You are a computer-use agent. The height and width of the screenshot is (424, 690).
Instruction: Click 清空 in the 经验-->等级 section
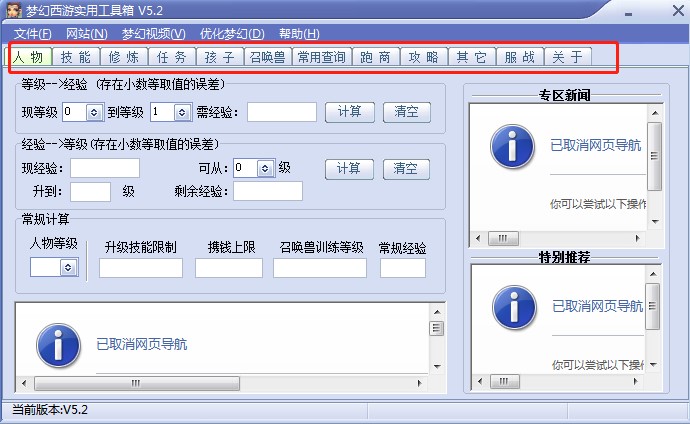(x=406, y=169)
